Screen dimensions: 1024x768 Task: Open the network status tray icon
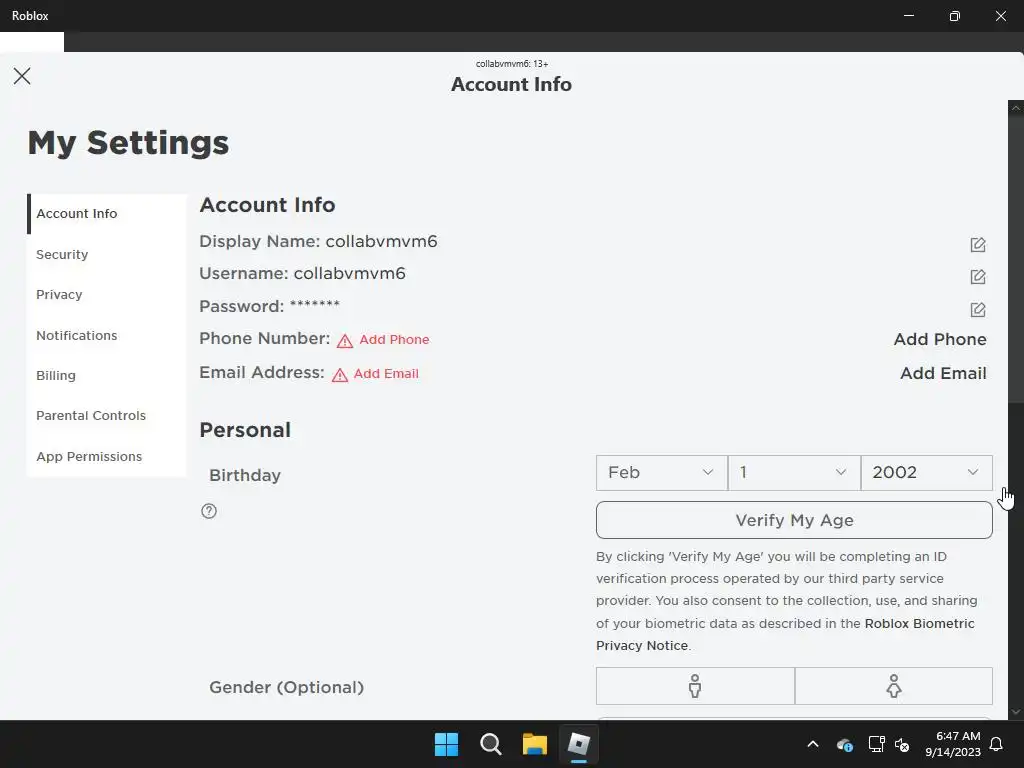coord(876,744)
